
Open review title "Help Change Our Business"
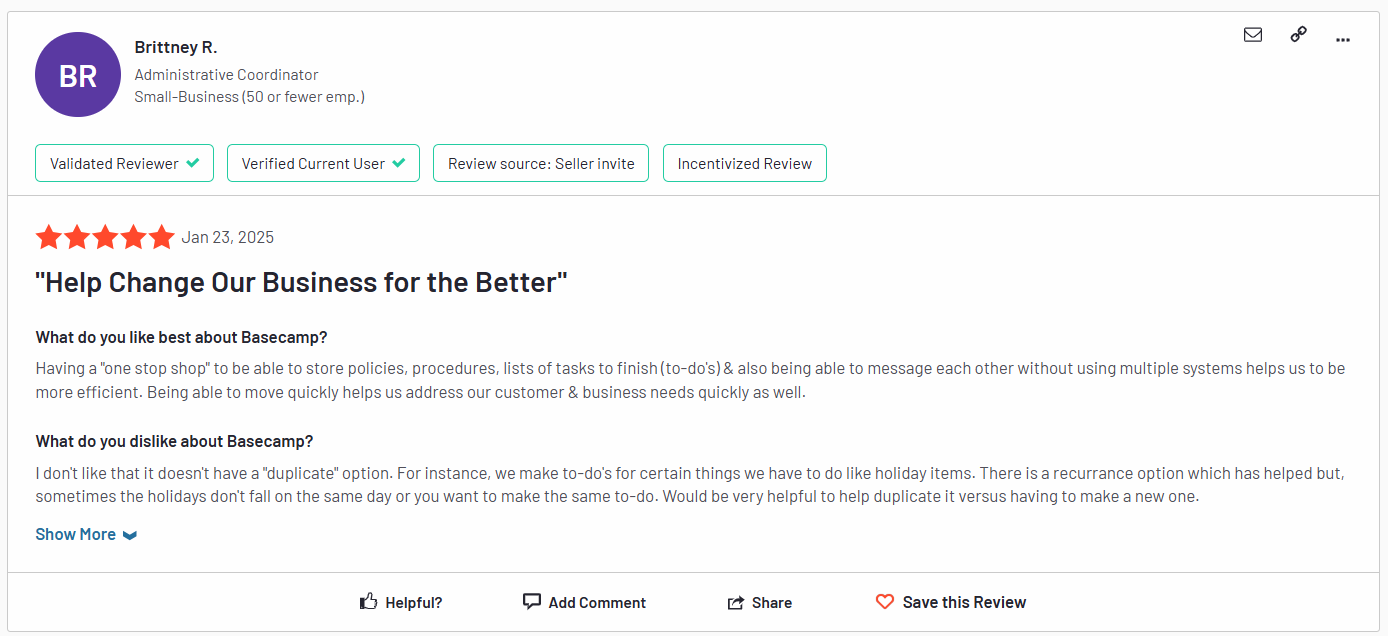click(x=301, y=282)
